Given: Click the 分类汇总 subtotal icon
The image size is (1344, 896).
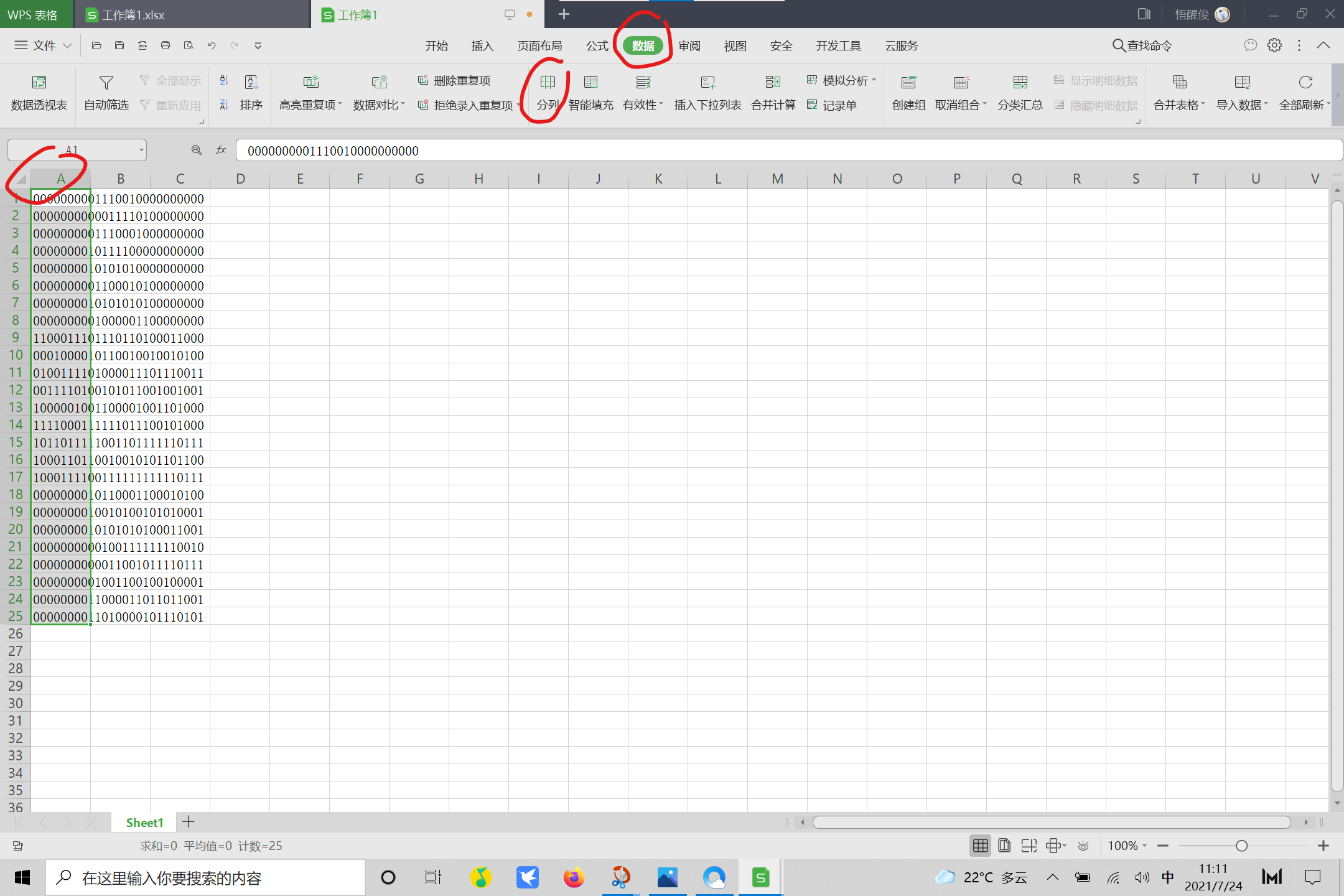Looking at the screenshot, I should click(1020, 82).
